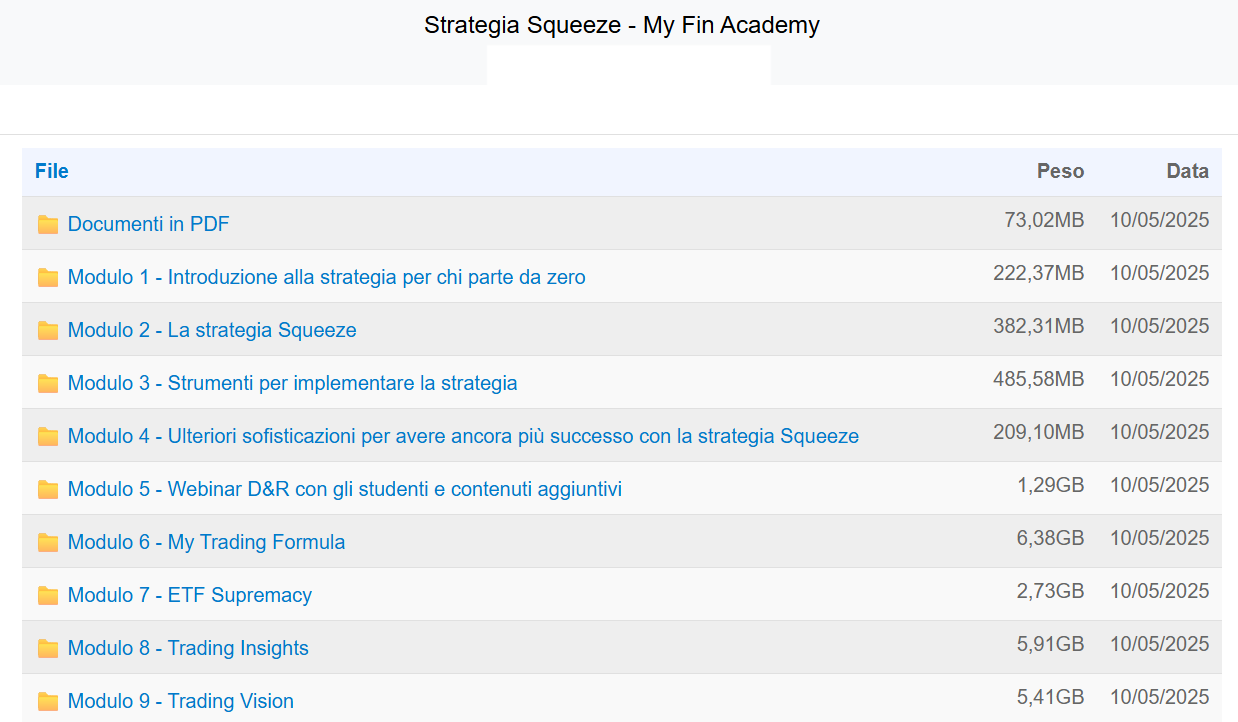Open the Documenti in PDF link
Viewport: 1238px width, 722px height.
(148, 224)
